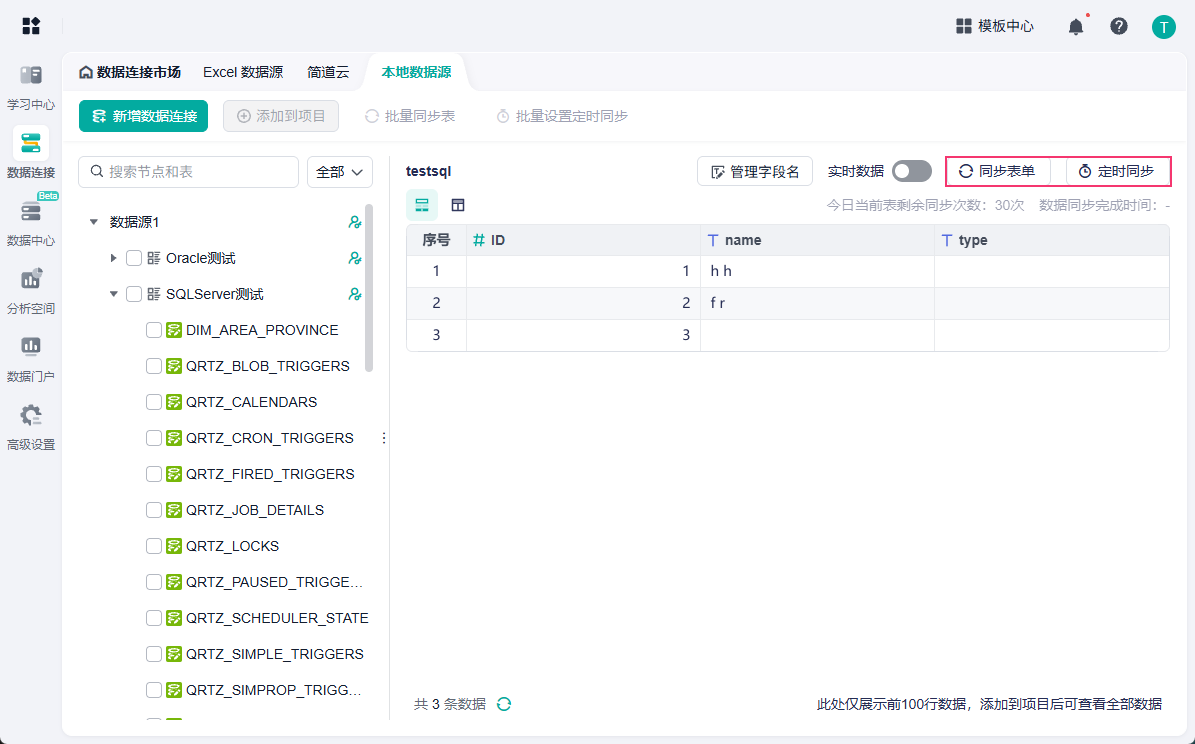Screen dimensions: 1195x744
Task: Check the QRTZ_BLOB_TRIGGERS checkbox
Action: 153,366
